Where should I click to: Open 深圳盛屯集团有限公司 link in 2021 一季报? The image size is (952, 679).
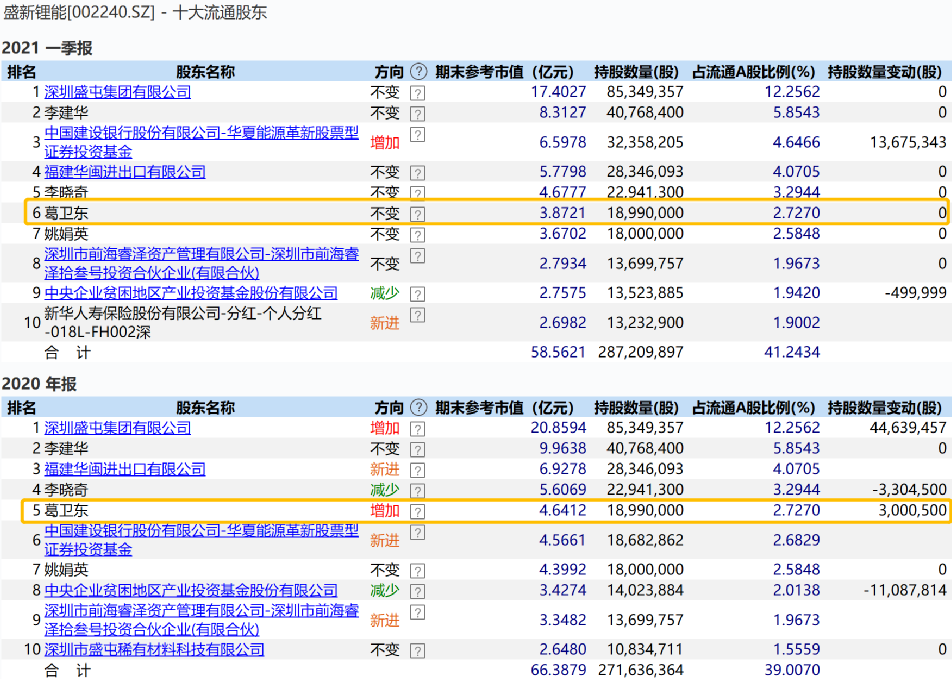117,92
